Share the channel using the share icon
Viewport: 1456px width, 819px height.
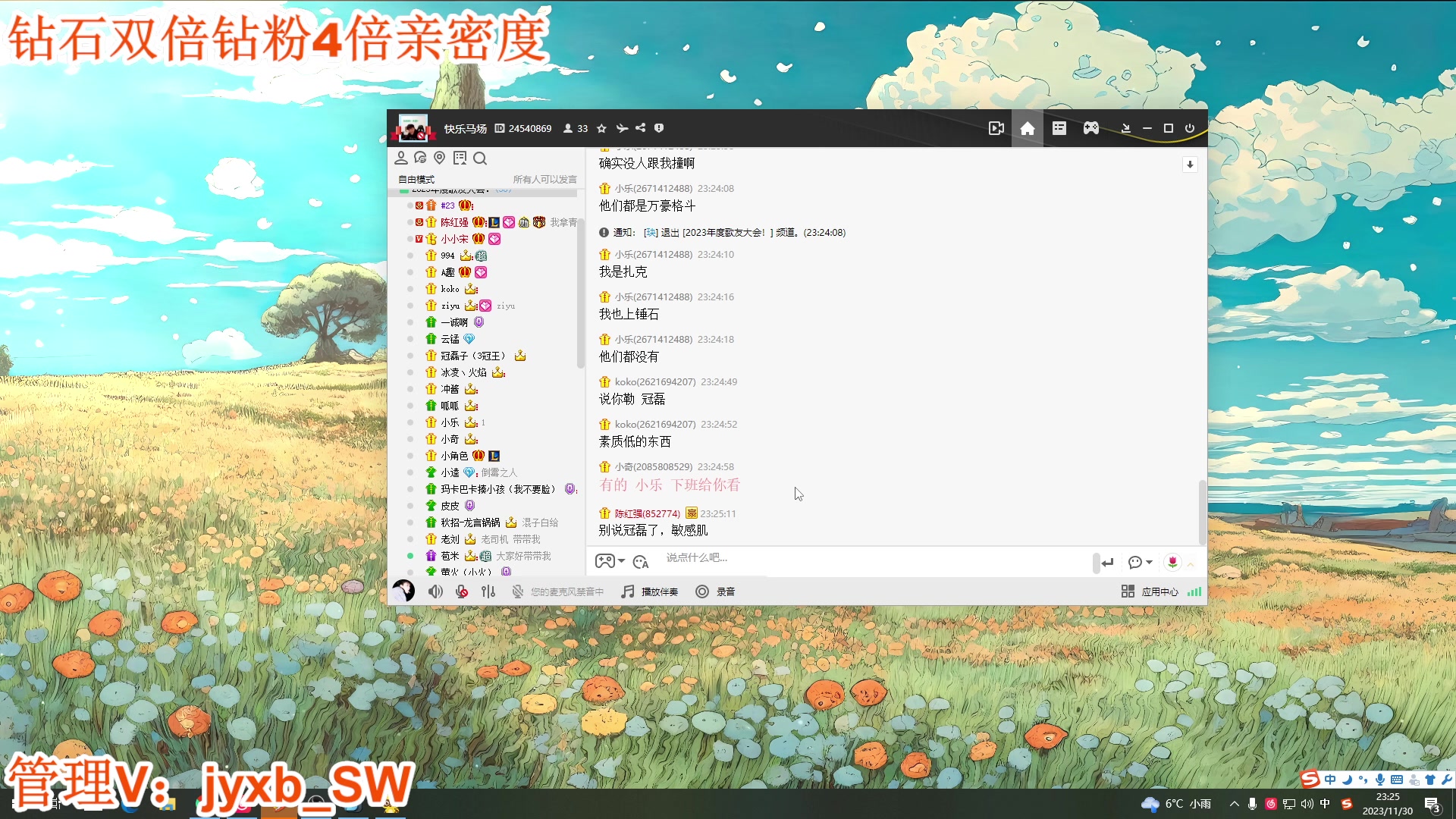click(641, 128)
